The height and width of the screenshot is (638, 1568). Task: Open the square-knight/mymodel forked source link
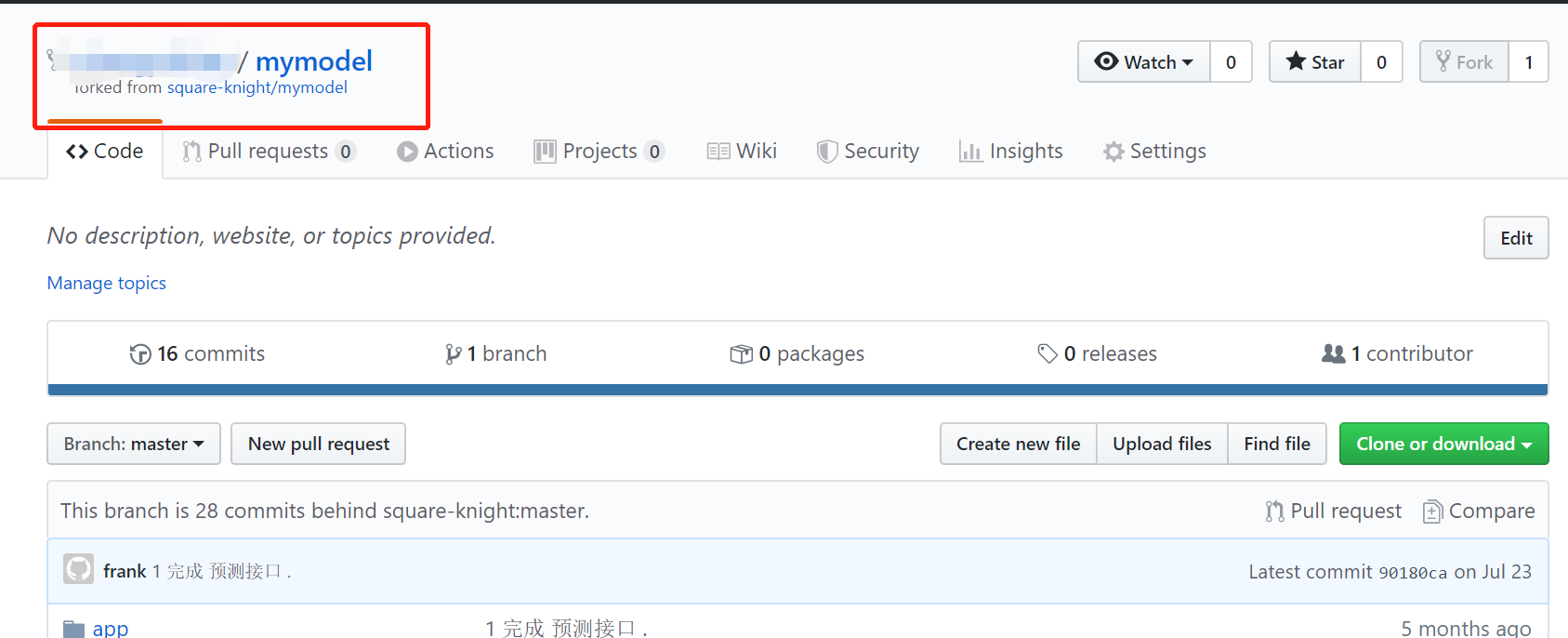[x=257, y=87]
